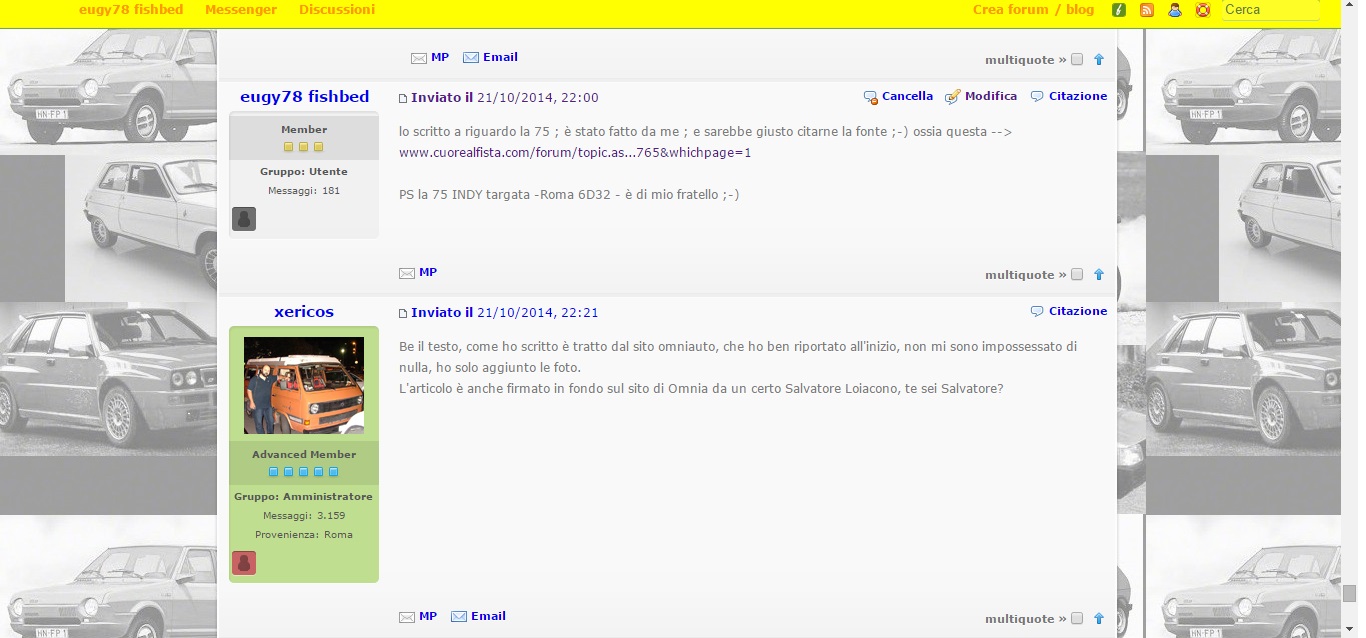The height and width of the screenshot is (638, 1366).
Task: Click the 'Messaggi: 3.159' text
Action: tap(304, 516)
